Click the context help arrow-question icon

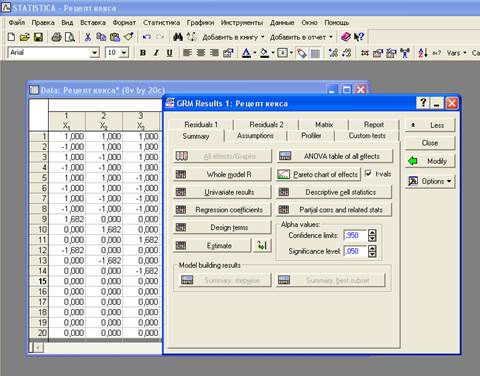point(359,37)
